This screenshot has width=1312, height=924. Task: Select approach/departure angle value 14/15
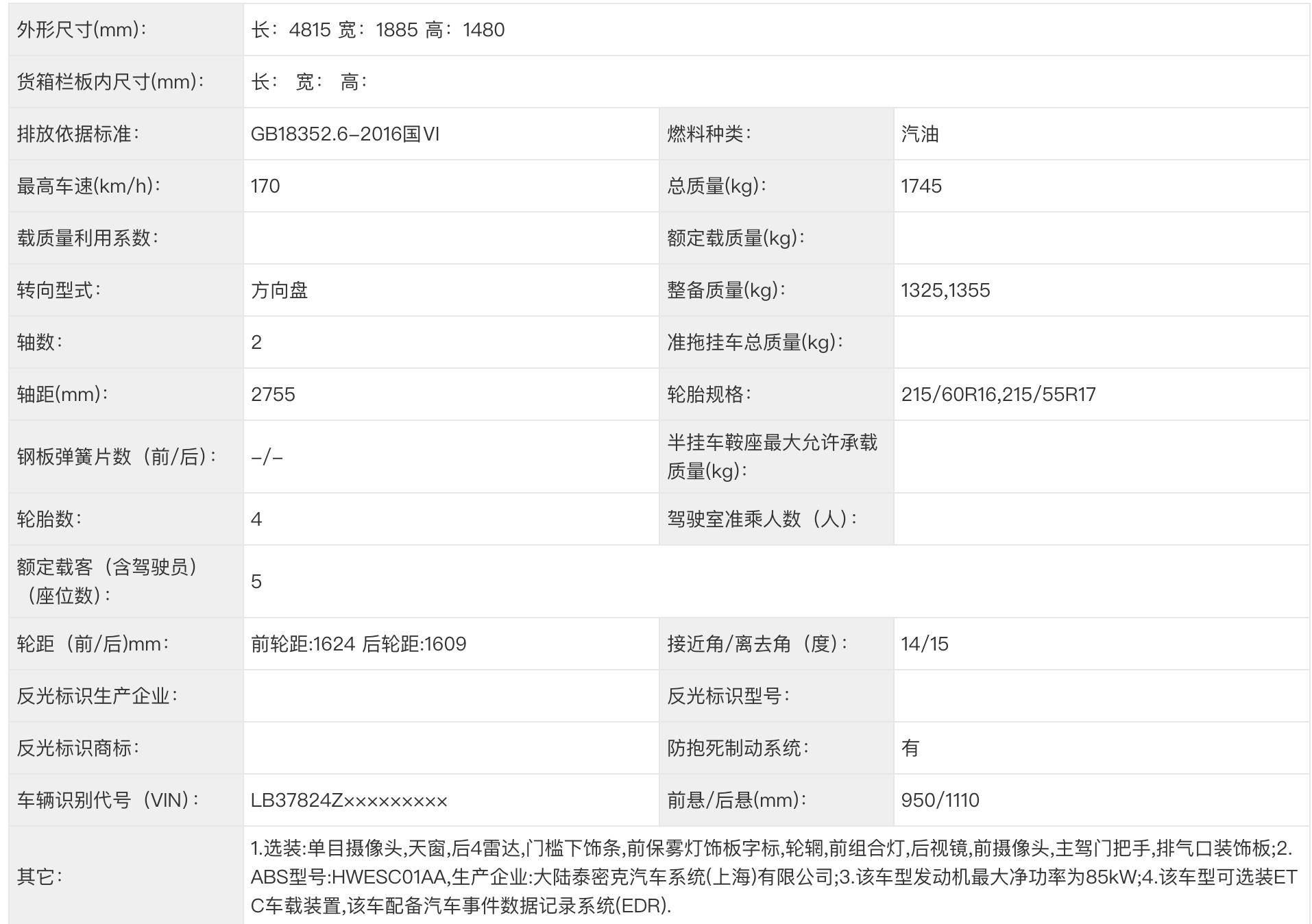pyautogui.click(x=925, y=644)
